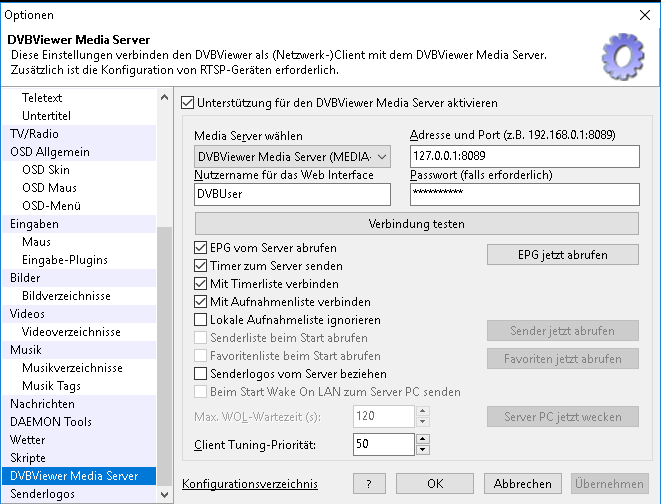Open OSD Allgemein settings category
The image size is (661, 504).
click(50, 151)
